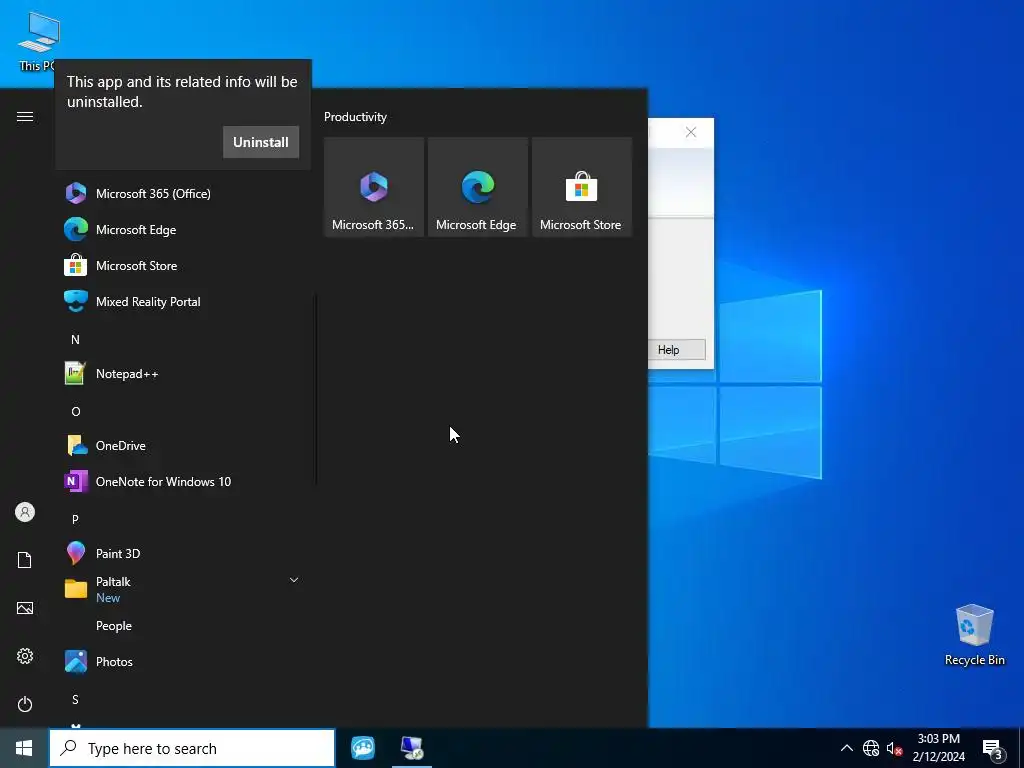Select the This PC desktop icon

pyautogui.click(x=38, y=40)
